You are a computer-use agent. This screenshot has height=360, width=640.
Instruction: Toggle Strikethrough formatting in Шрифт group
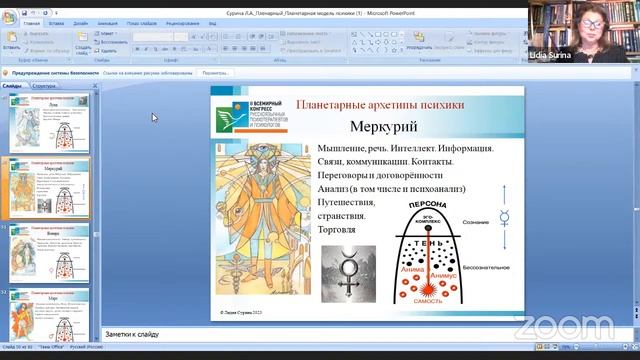coord(165,49)
